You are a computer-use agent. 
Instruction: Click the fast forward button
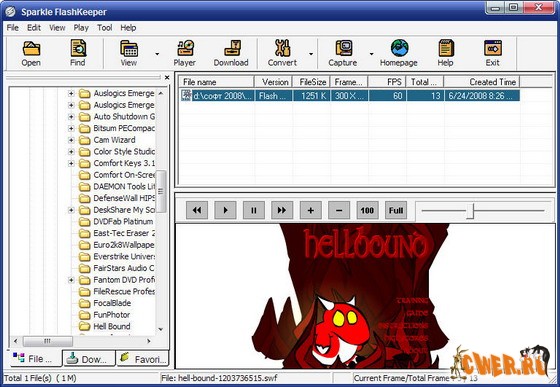pos(282,210)
